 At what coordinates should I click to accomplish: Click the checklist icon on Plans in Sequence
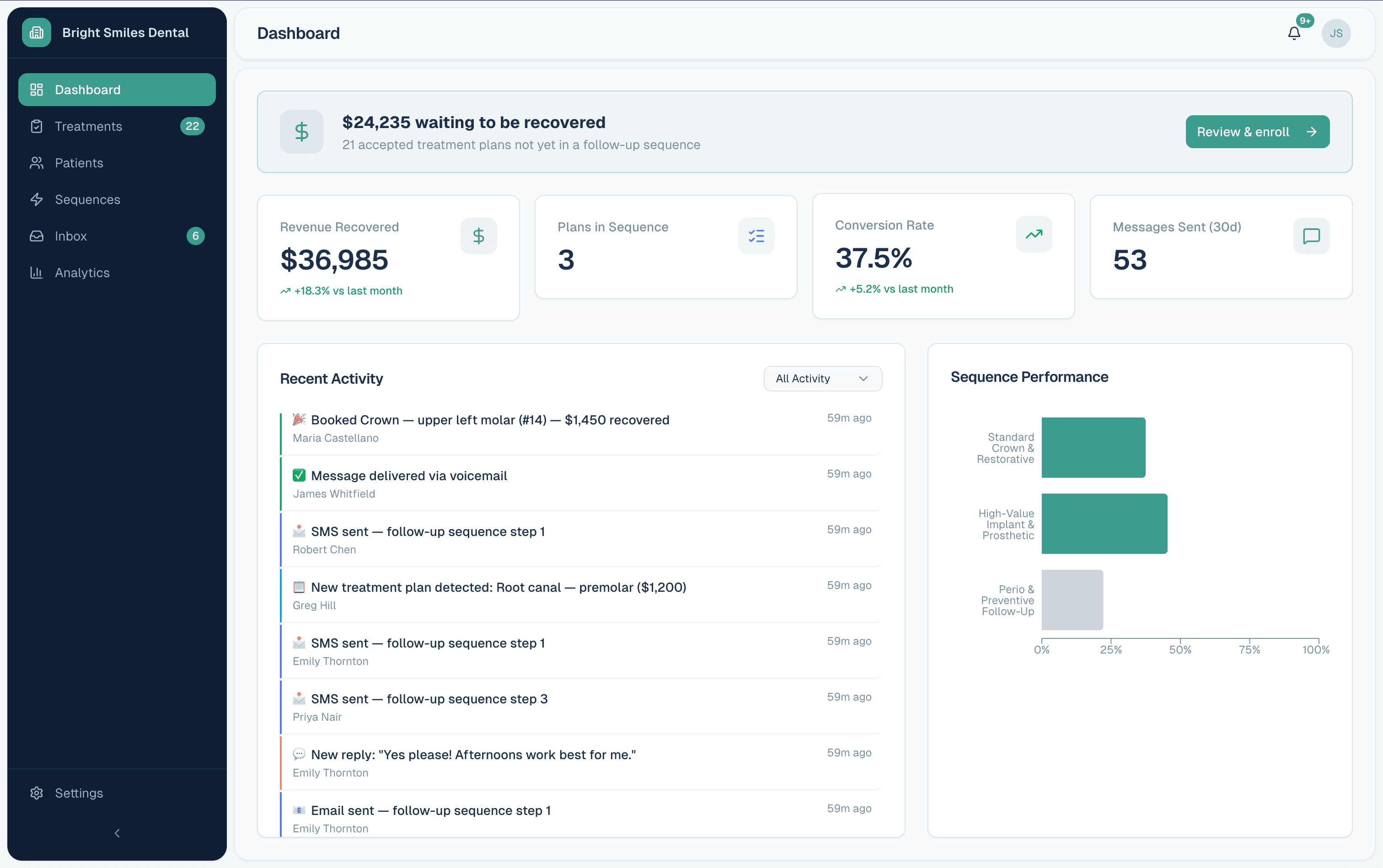pyautogui.click(x=756, y=236)
